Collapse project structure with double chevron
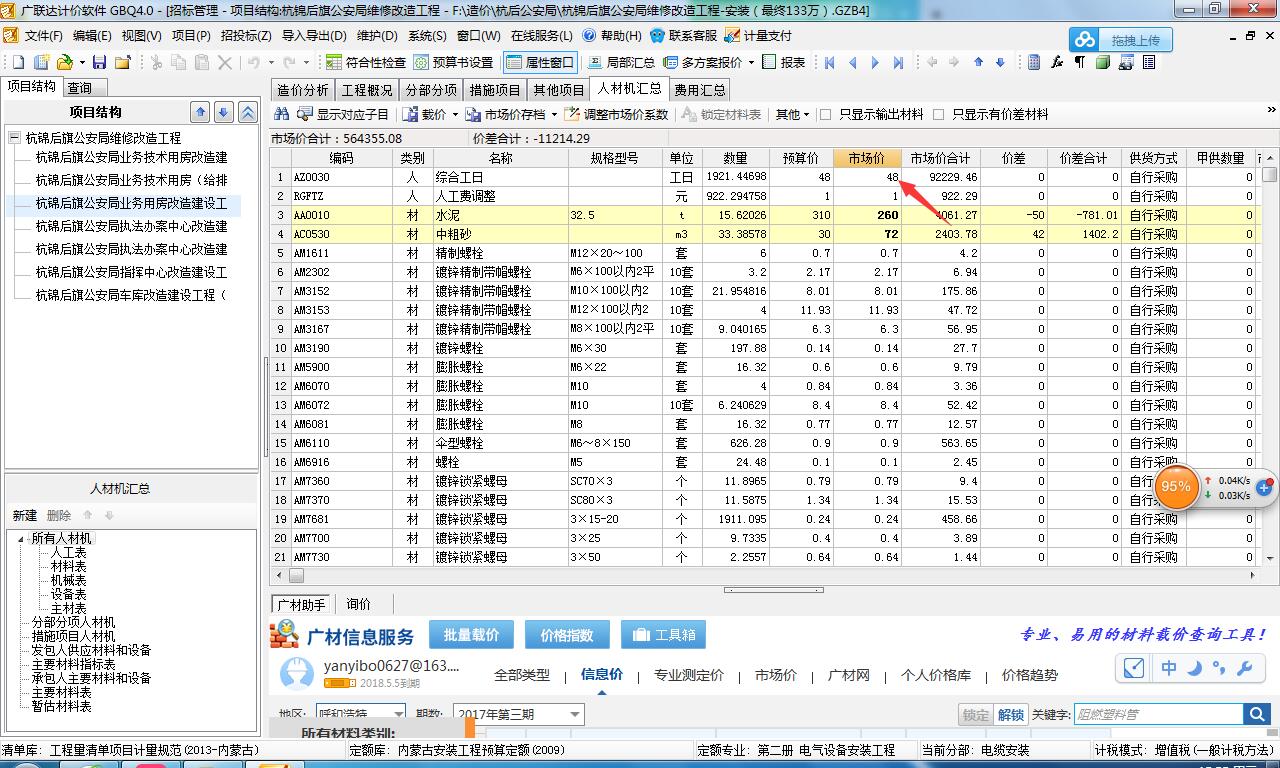 pyautogui.click(x=247, y=112)
